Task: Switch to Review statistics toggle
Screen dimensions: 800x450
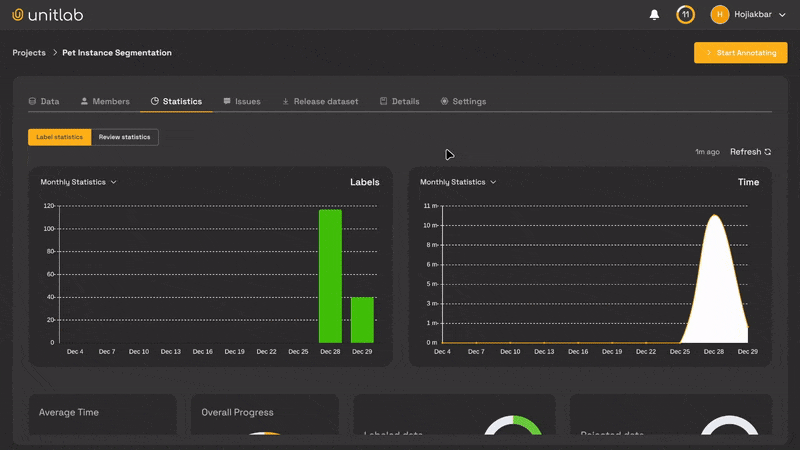Action: pos(124,137)
